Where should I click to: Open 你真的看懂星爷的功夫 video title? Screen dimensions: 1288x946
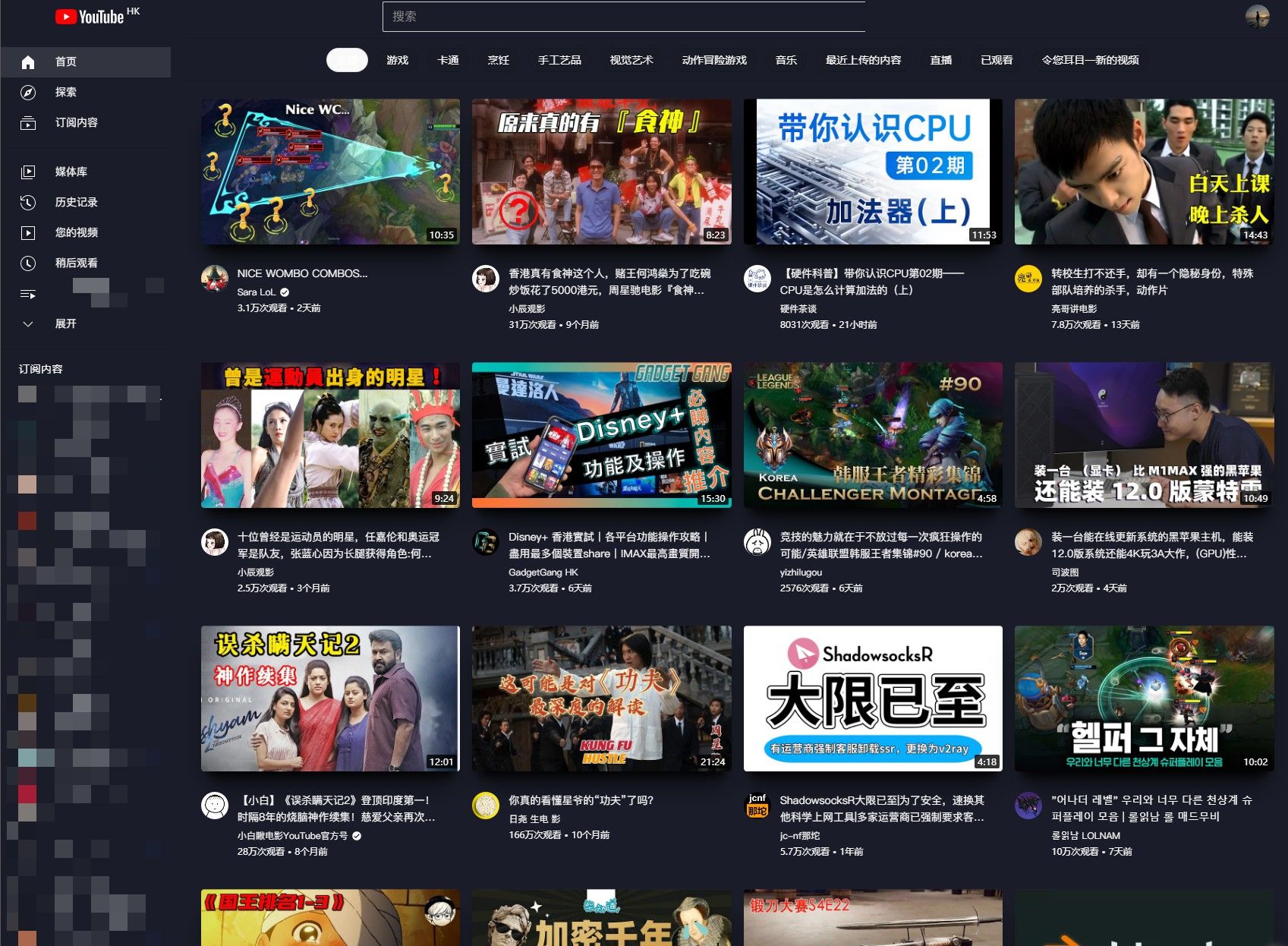click(581, 800)
